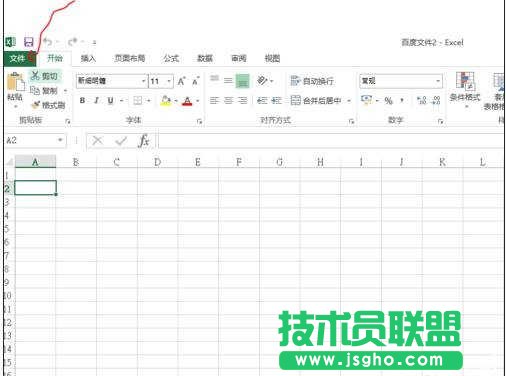Click the Top Align icon
The height and width of the screenshot is (376, 506).
(x=214, y=79)
